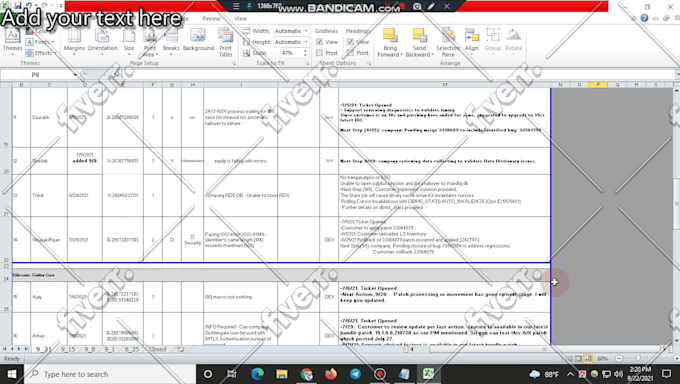The height and width of the screenshot is (384, 680).
Task: Open the Margins dropdown
Action: click(74, 42)
